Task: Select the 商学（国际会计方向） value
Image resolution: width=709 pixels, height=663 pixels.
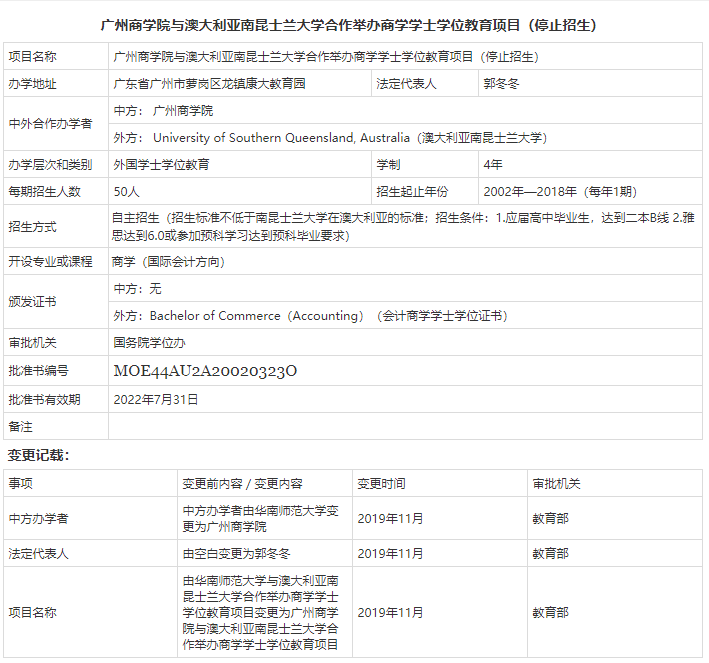Action: pyautogui.click(x=168, y=261)
